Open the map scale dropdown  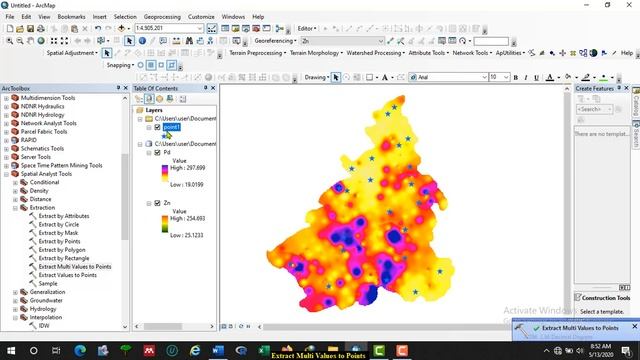pos(200,29)
